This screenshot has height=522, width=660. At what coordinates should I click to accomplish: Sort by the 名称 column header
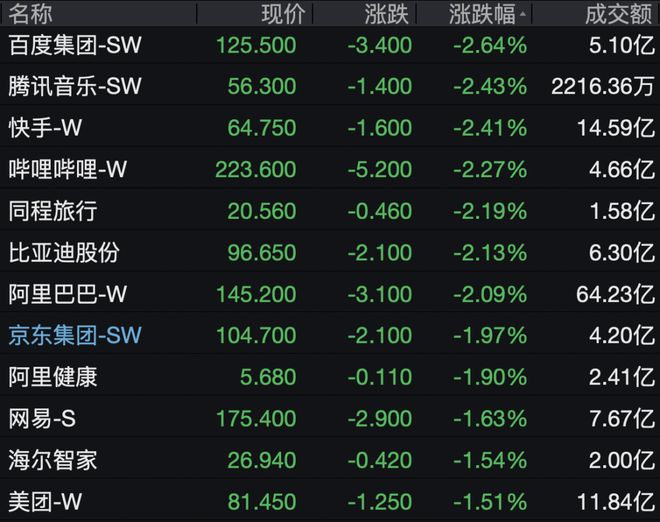coord(31,14)
